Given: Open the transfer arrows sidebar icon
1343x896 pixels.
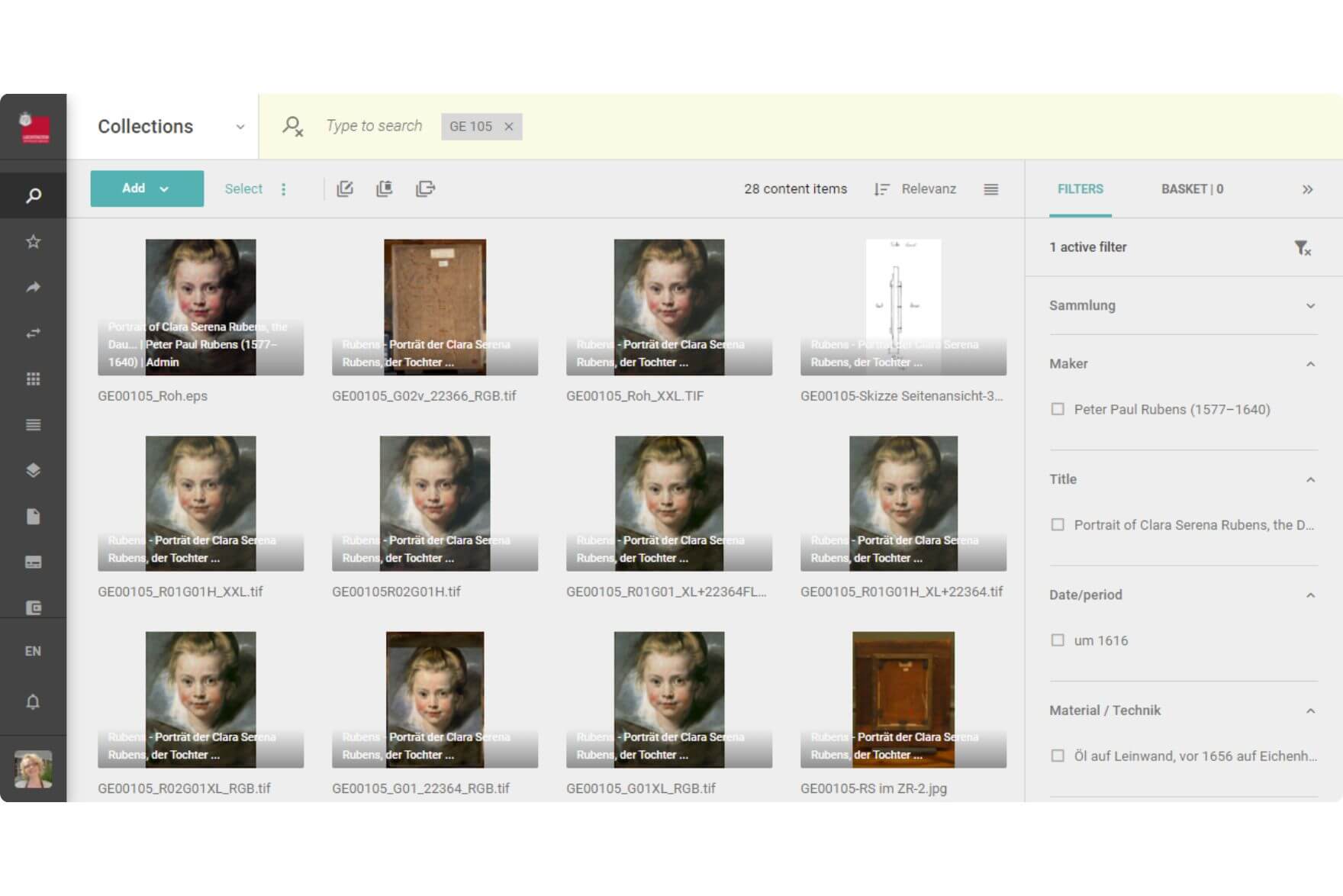Looking at the screenshot, I should (33, 334).
